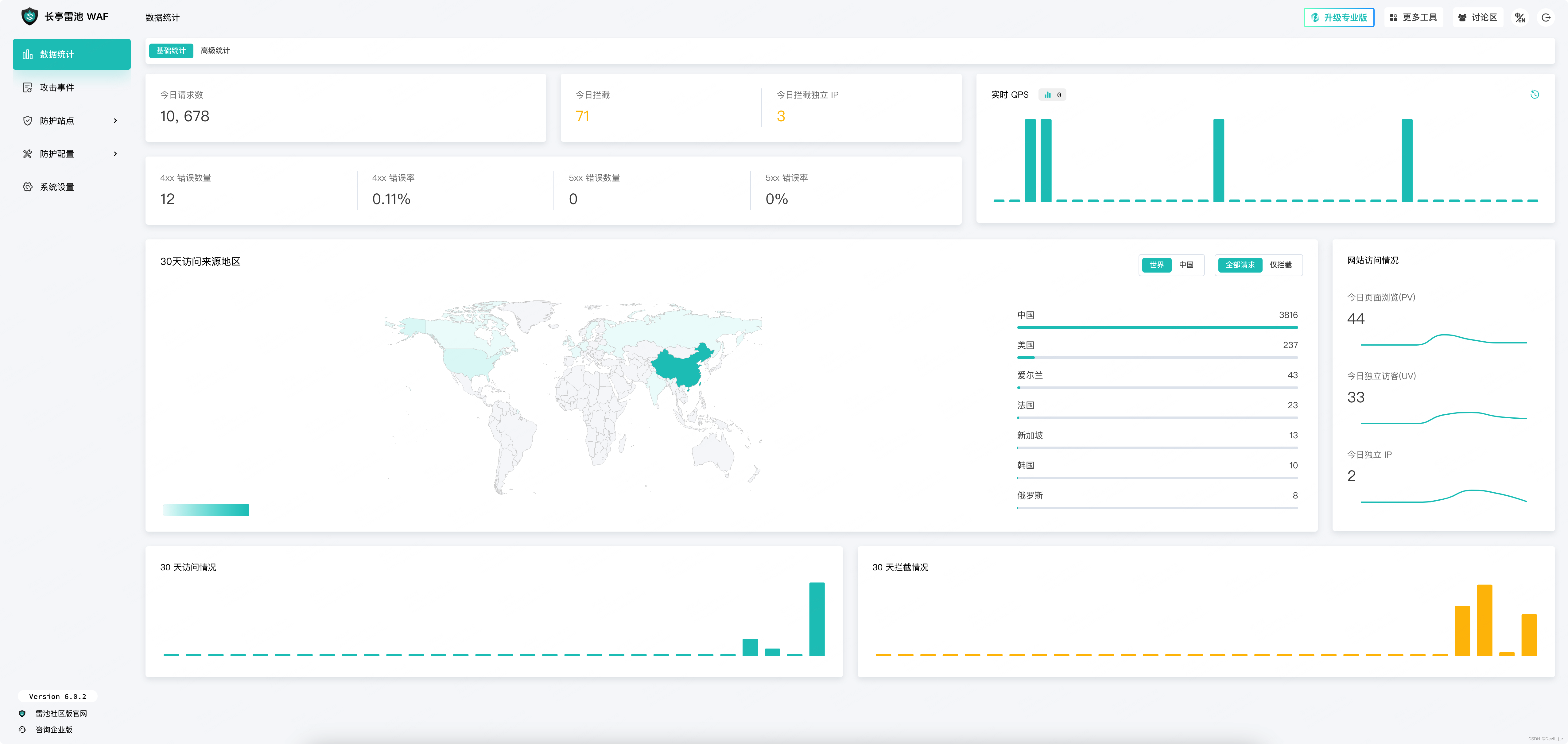The image size is (1568, 744).
Task: Switch to the 高级统计 tab
Action: pos(215,51)
